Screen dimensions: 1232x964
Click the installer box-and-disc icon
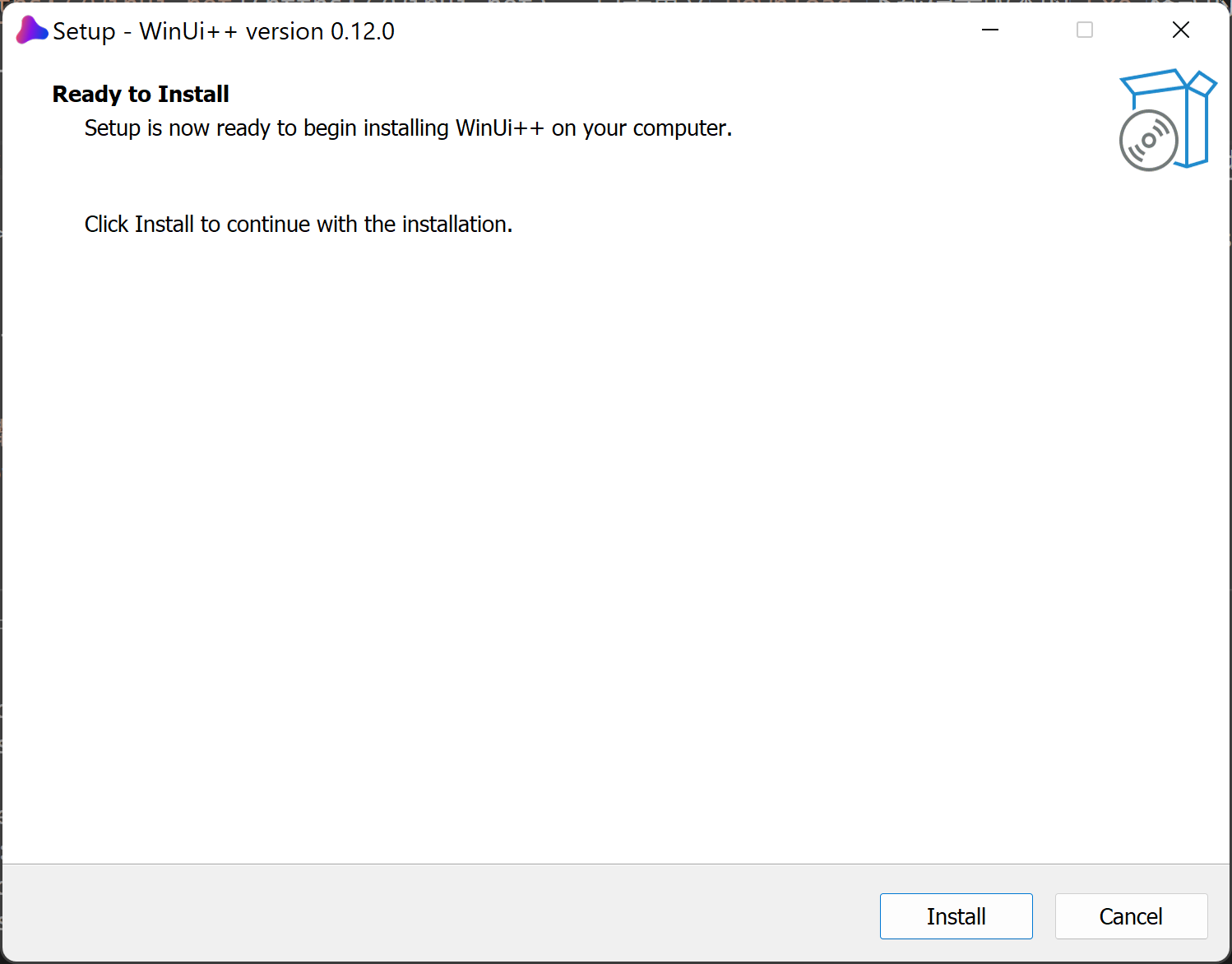(x=1167, y=119)
